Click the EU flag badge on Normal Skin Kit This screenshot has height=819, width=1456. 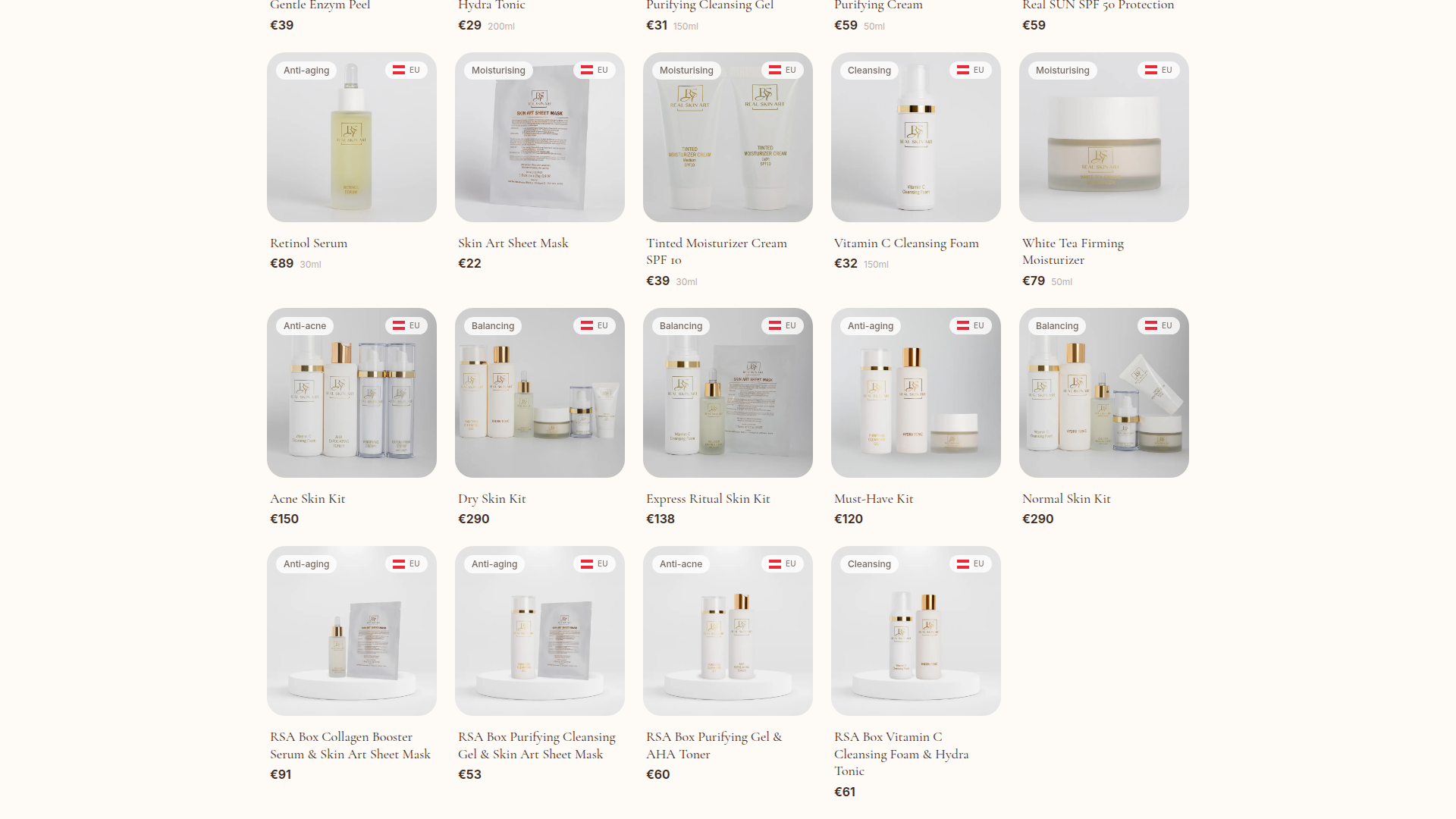tap(1159, 325)
